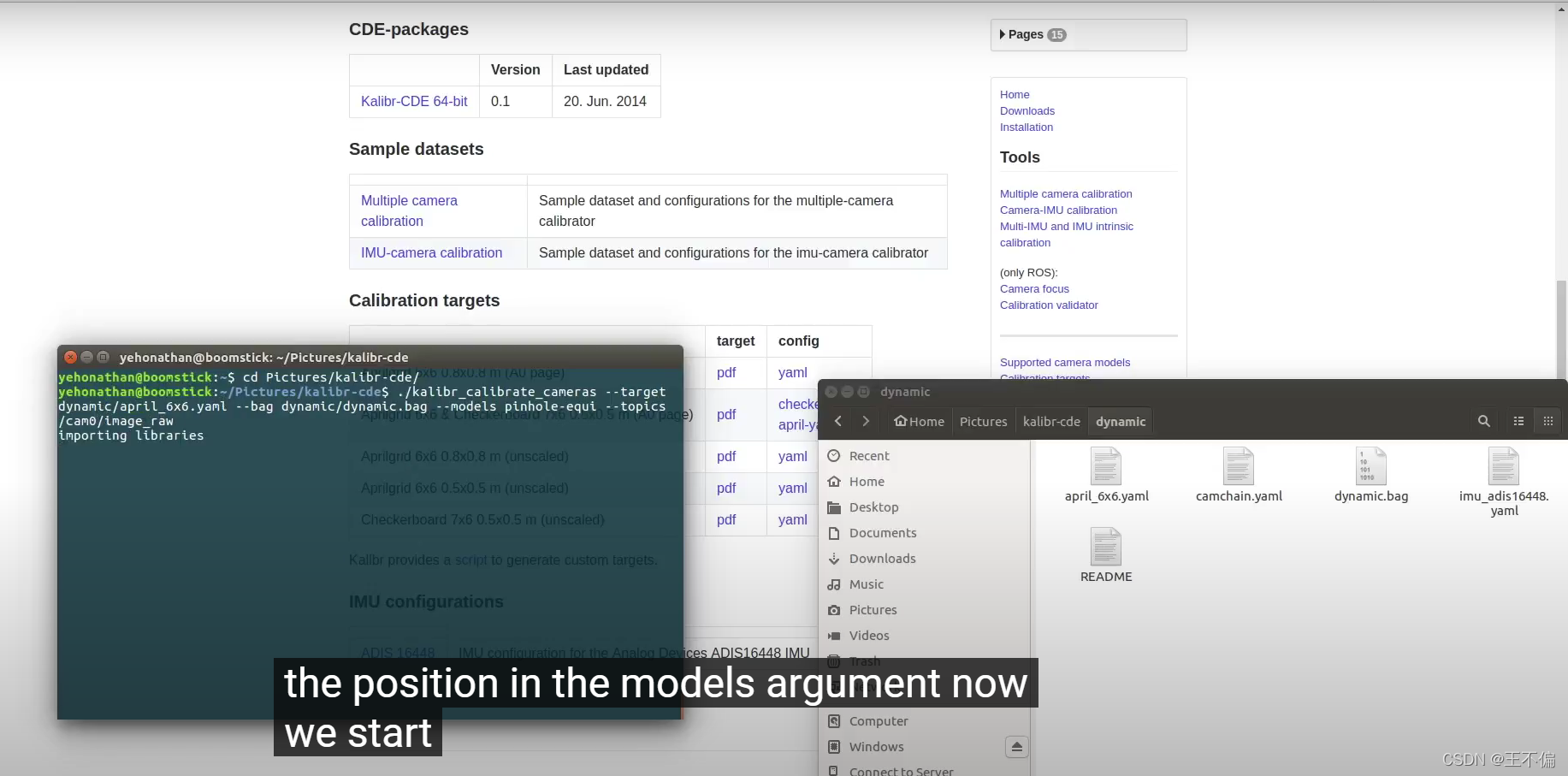The image size is (1568, 776).
Task: Open pdf link for Aprilgrid 0.8x0.8 unscaled
Action: [726, 456]
